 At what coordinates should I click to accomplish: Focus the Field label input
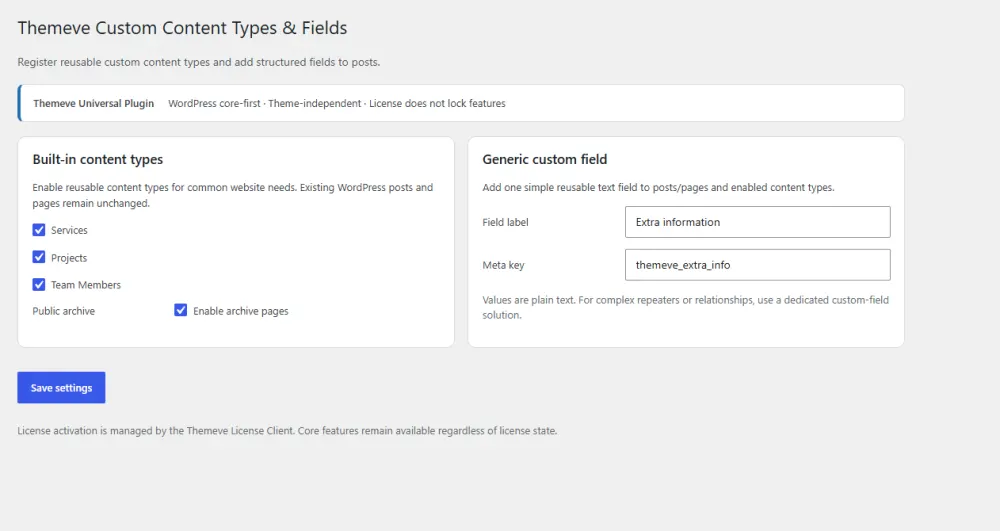pos(758,222)
